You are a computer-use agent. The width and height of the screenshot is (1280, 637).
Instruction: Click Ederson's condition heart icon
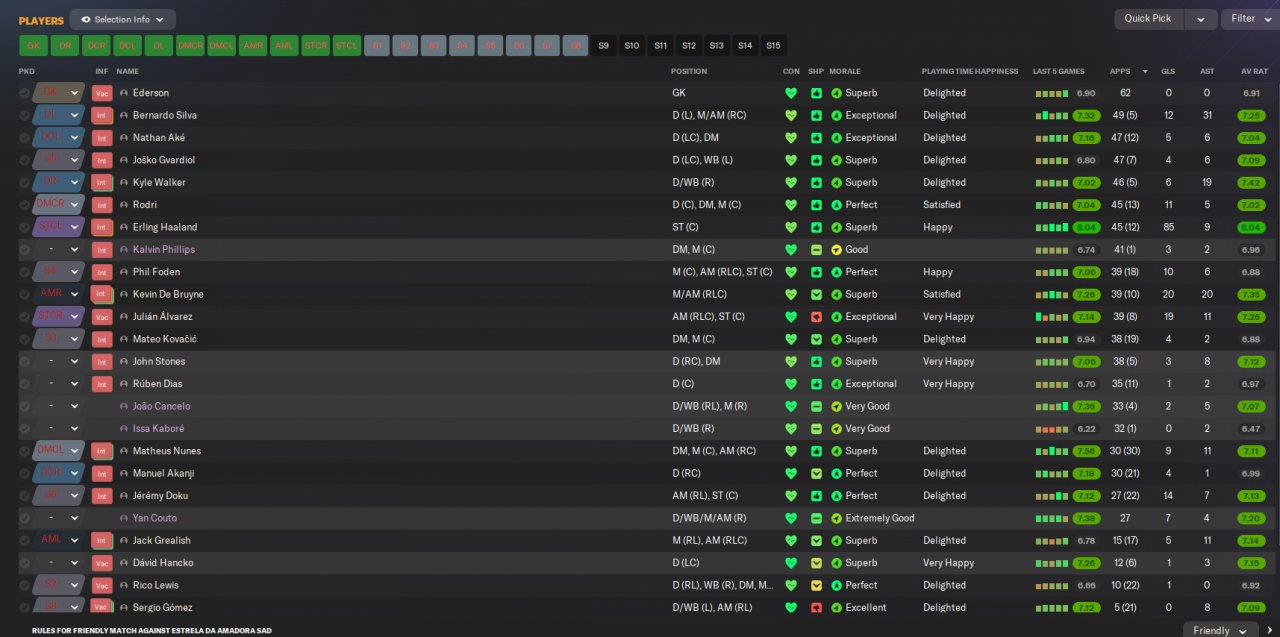[x=791, y=93]
